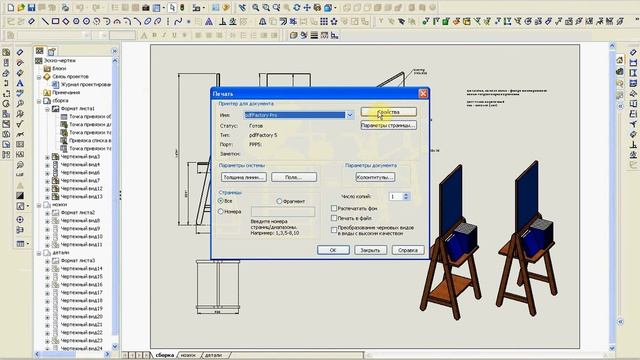Click the 'Закрыть' button

370,250
